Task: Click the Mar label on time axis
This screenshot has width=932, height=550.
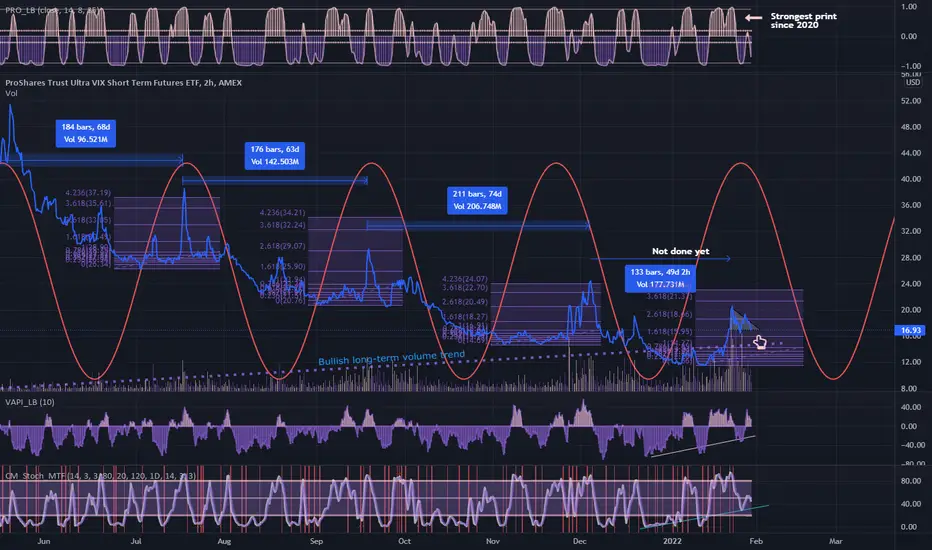Action: [836, 541]
